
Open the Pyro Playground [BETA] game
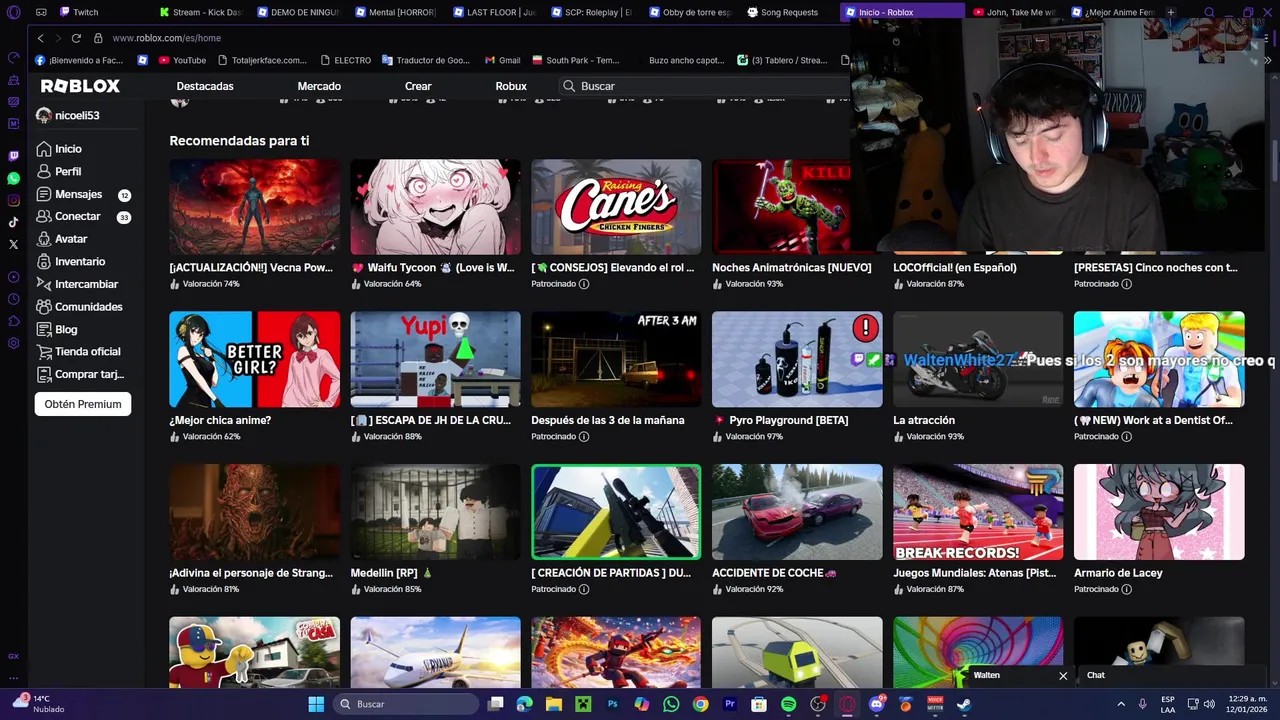pos(797,359)
